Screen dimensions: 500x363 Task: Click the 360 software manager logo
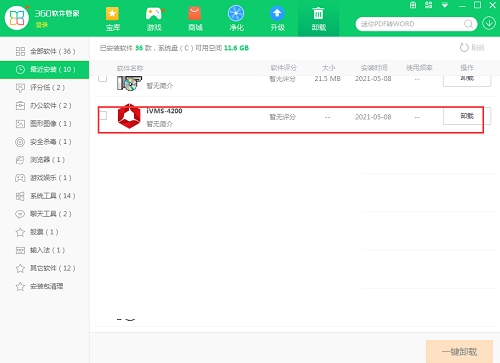(17, 17)
